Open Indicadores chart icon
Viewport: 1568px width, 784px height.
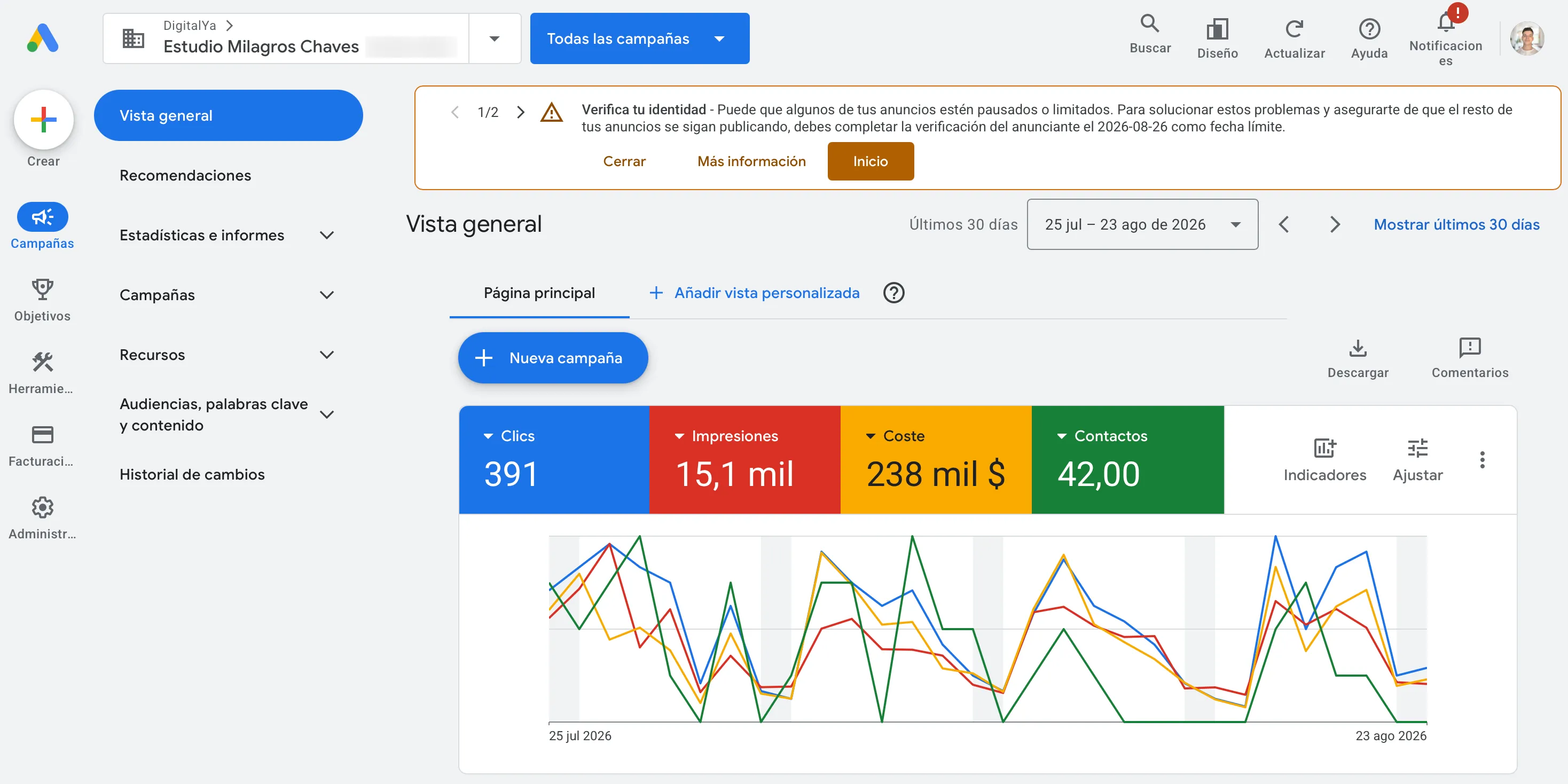(1324, 449)
